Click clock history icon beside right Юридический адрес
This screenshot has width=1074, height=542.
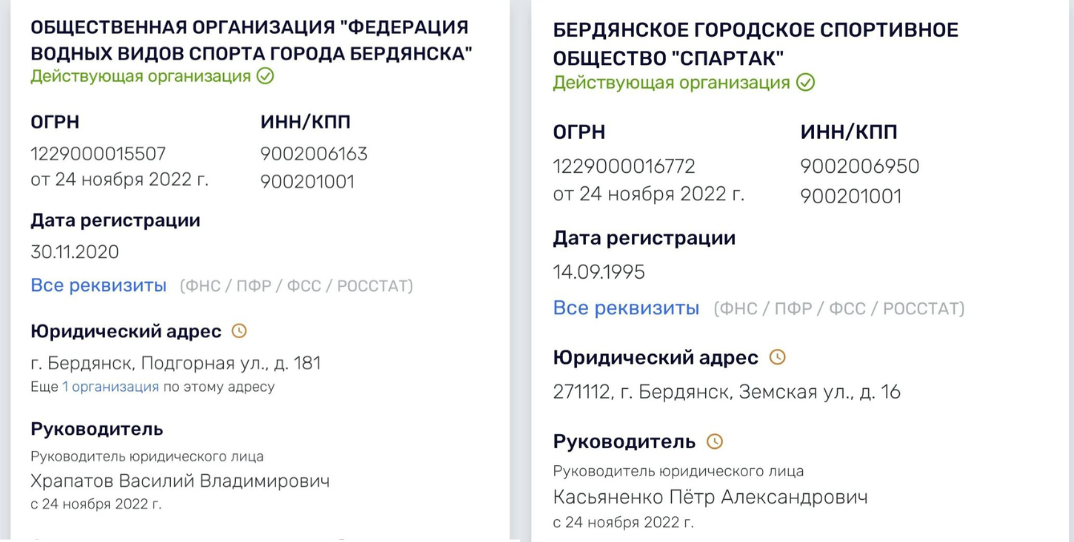[x=777, y=357]
